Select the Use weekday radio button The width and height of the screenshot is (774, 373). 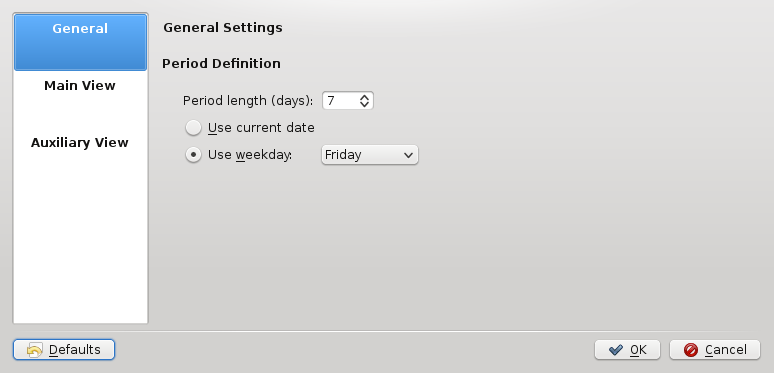[x=194, y=154]
